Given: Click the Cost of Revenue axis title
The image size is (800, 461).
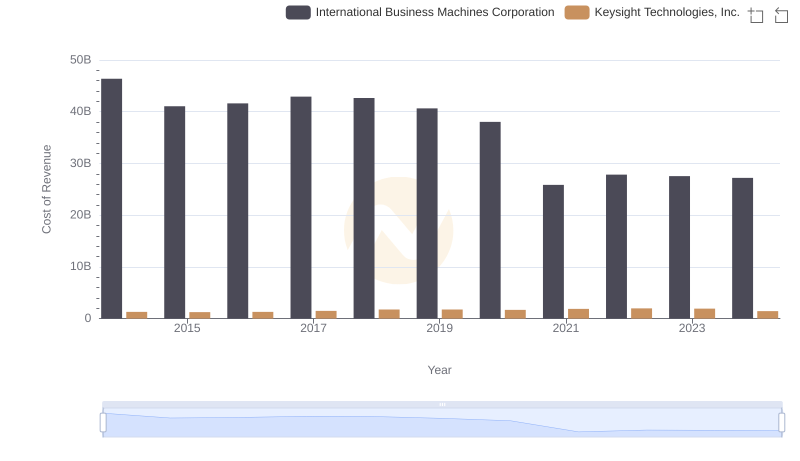Looking at the screenshot, I should point(47,189).
